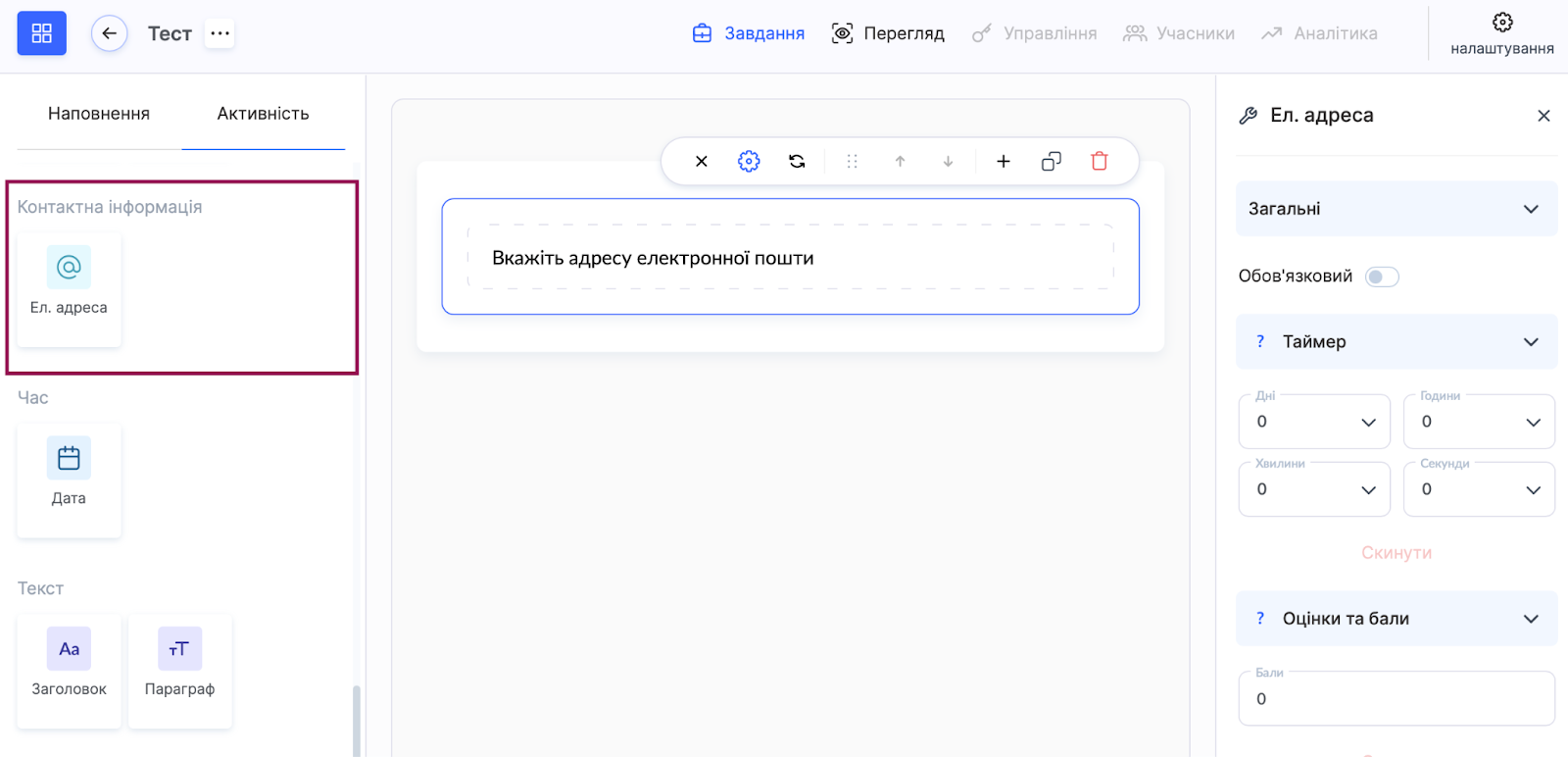Deselect the block with the X toolbar icon
The image size is (1568, 757).
coord(702,161)
